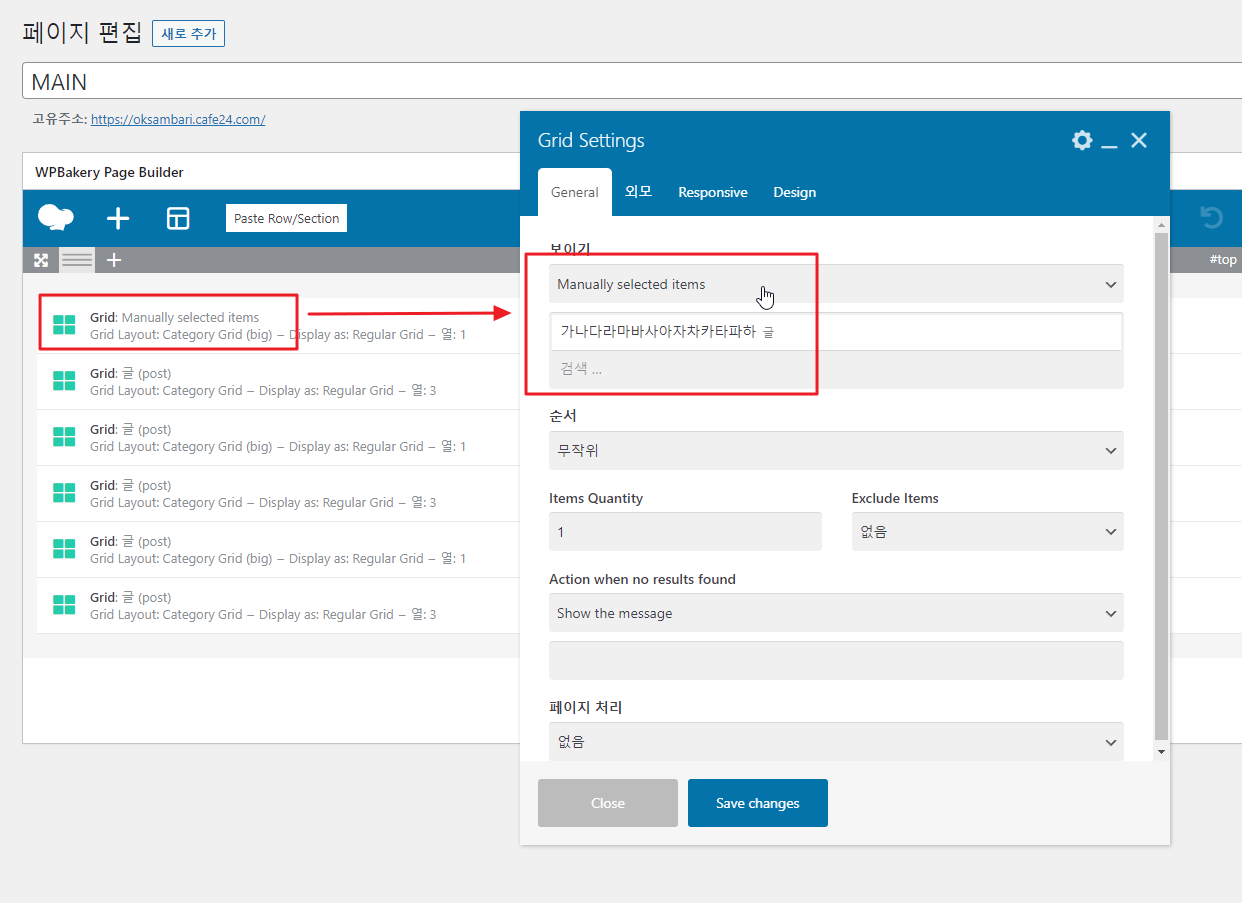Switch to the General tab
This screenshot has width=1242, height=903.
575,192
